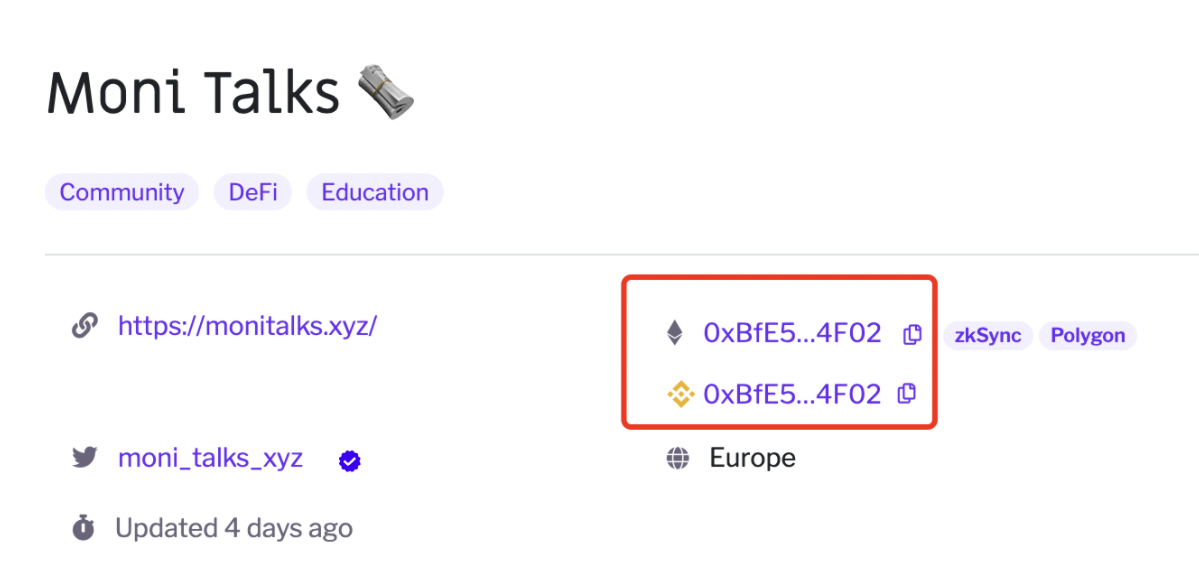Image resolution: width=1199 pixels, height=577 pixels.
Task: Open the Ethereum address 0xBfE5...4F02 link
Action: click(792, 333)
